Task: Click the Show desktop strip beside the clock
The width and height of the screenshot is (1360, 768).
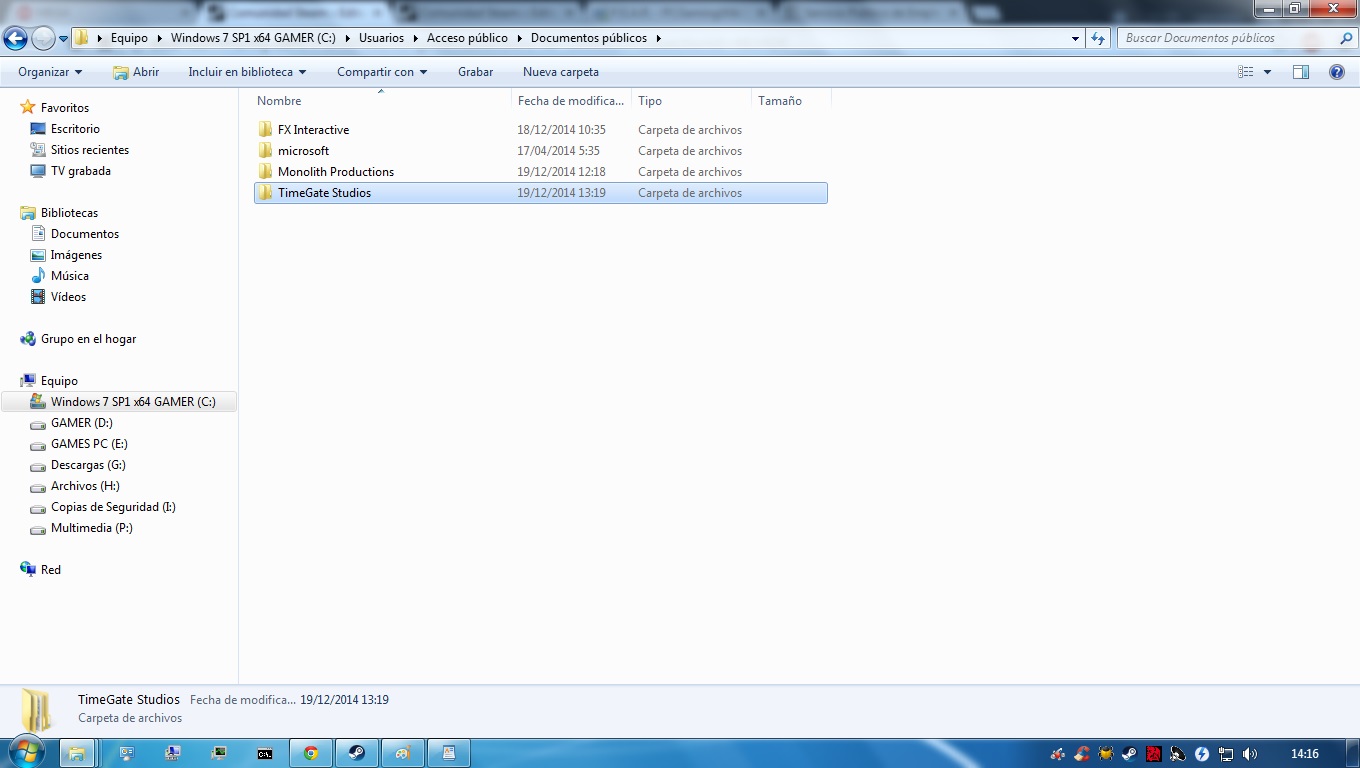Action: (1352, 753)
